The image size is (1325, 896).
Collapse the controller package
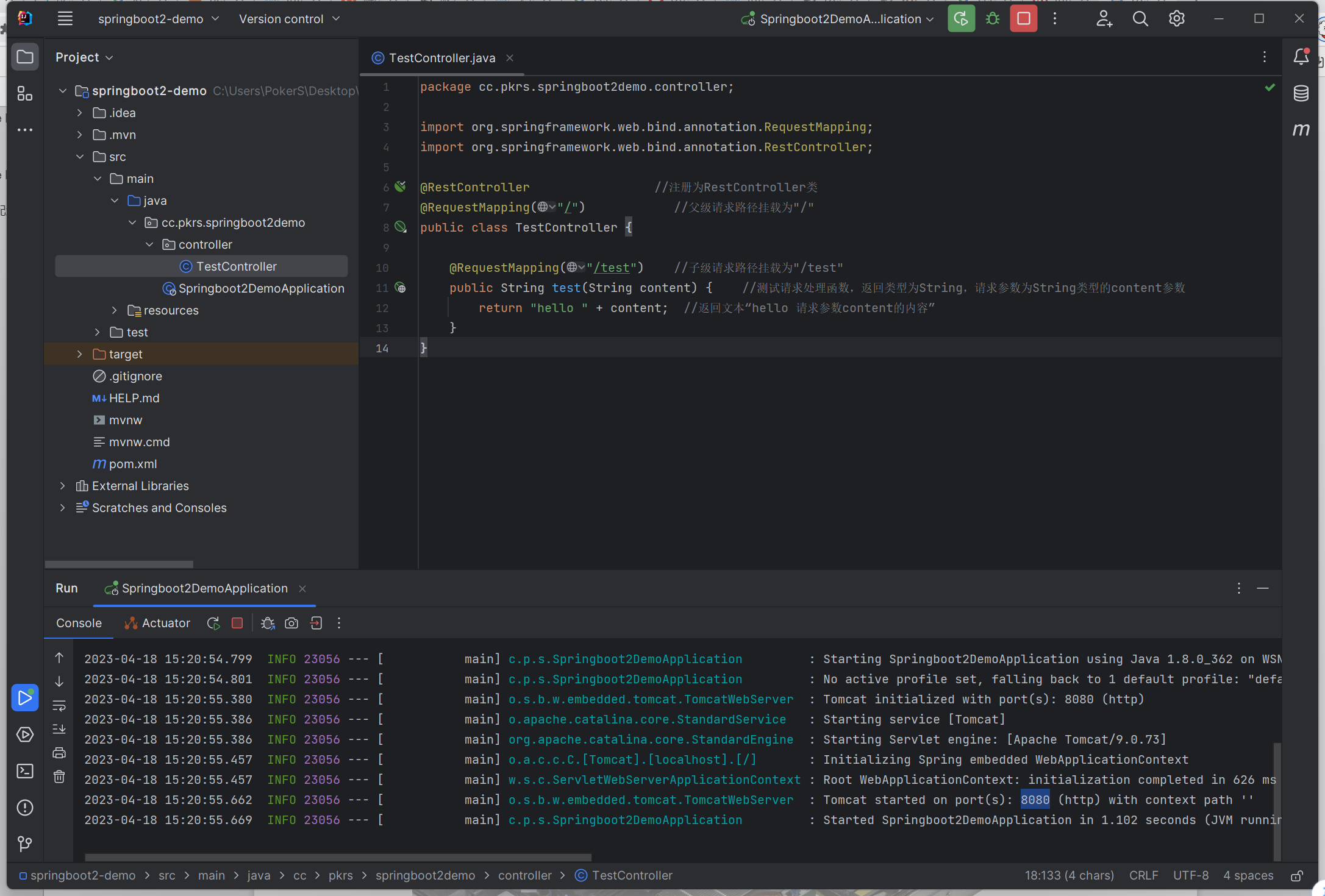pyautogui.click(x=149, y=244)
